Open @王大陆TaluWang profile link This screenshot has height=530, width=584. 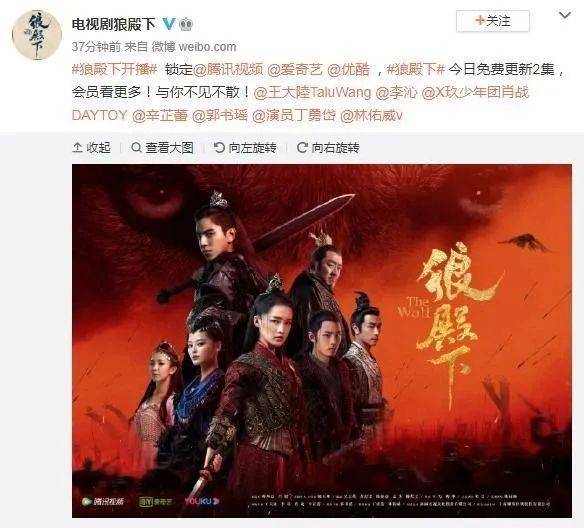(312, 92)
